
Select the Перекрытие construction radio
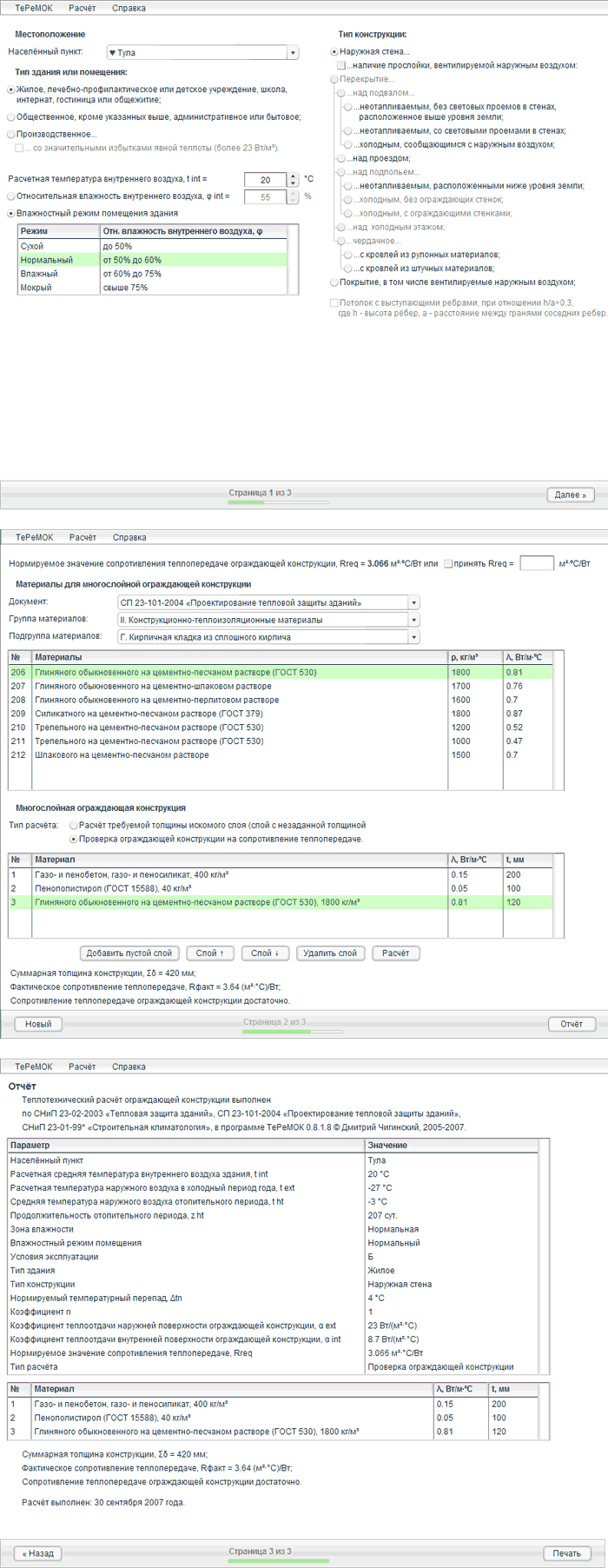(x=334, y=79)
